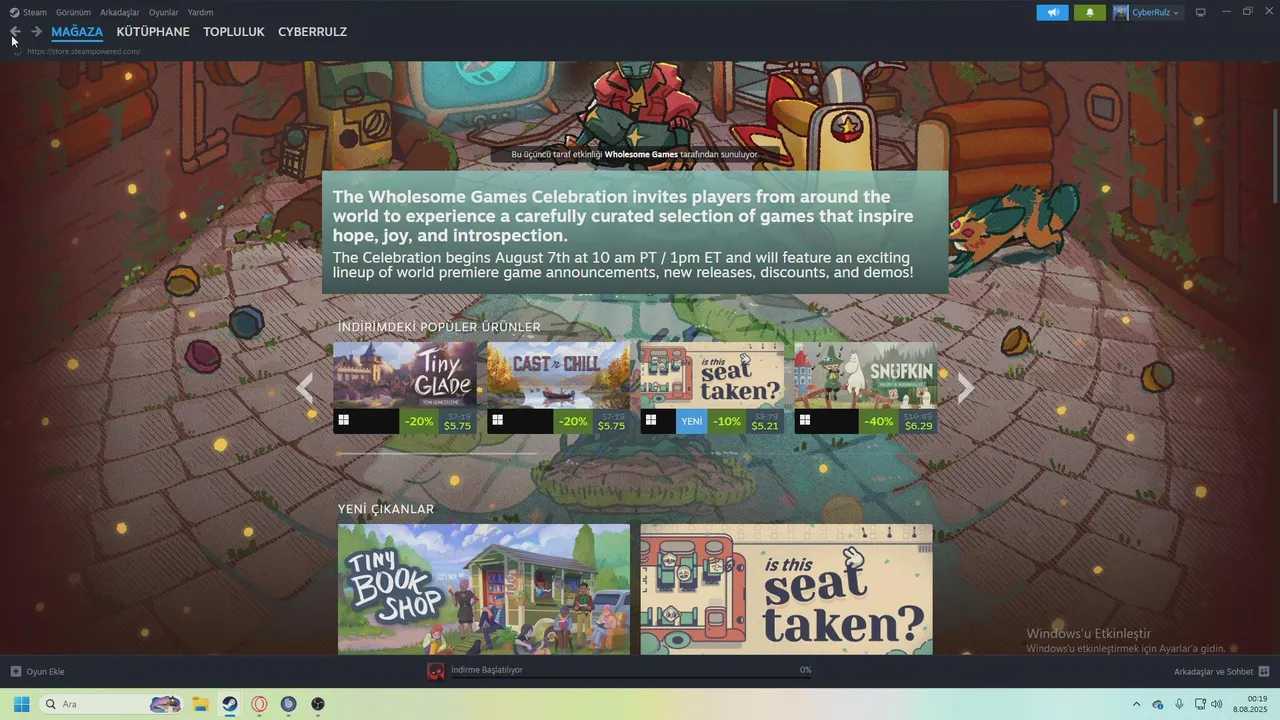Screen dimensions: 1280x720
Task: Click the carousel position scroll indicator
Action: 436,453
